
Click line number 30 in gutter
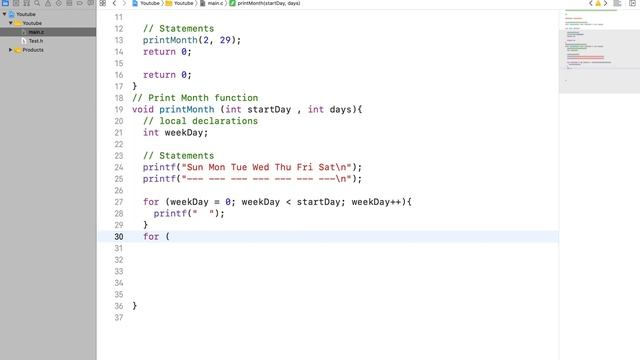(x=119, y=237)
